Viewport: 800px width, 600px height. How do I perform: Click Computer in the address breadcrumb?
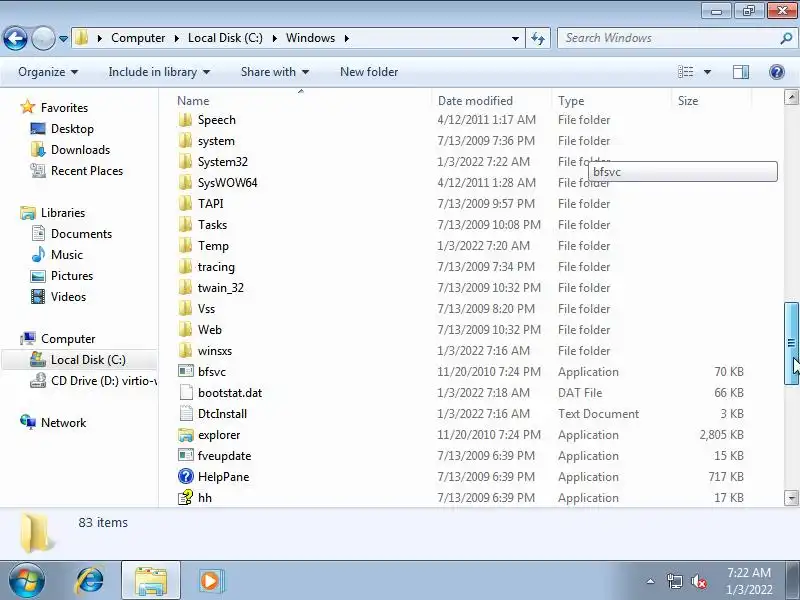(x=138, y=38)
